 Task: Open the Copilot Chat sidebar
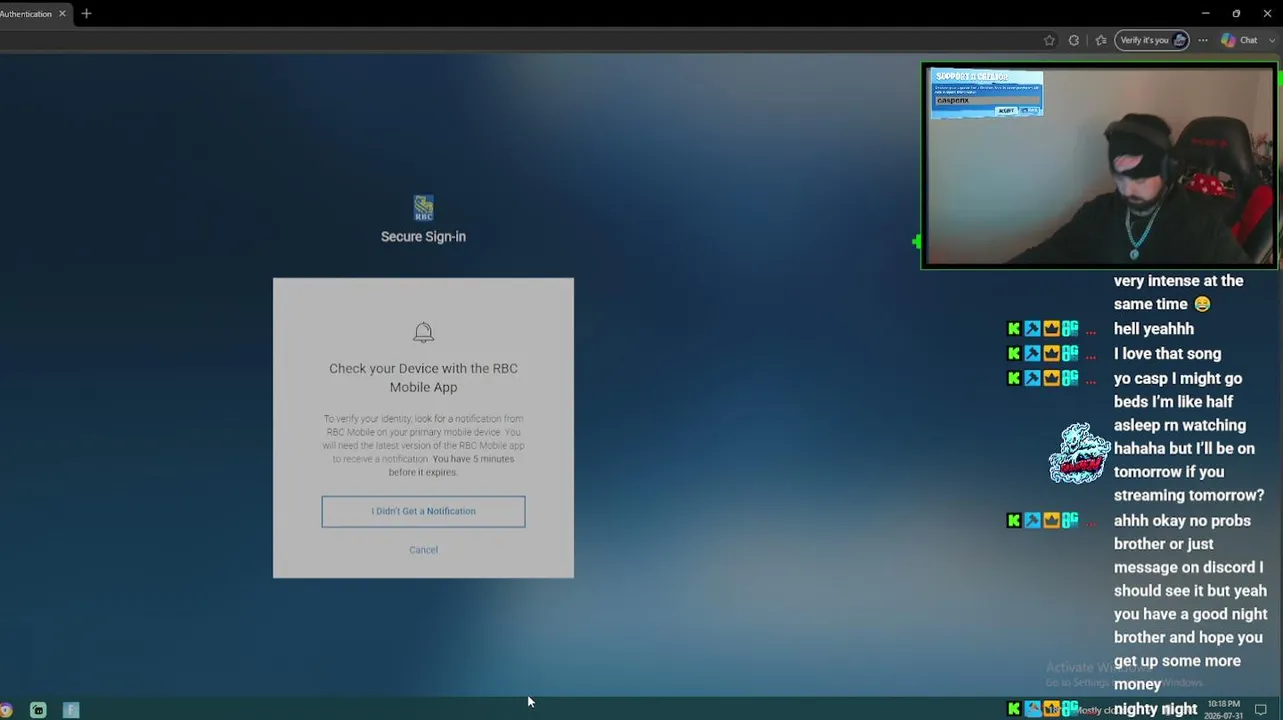click(1239, 40)
